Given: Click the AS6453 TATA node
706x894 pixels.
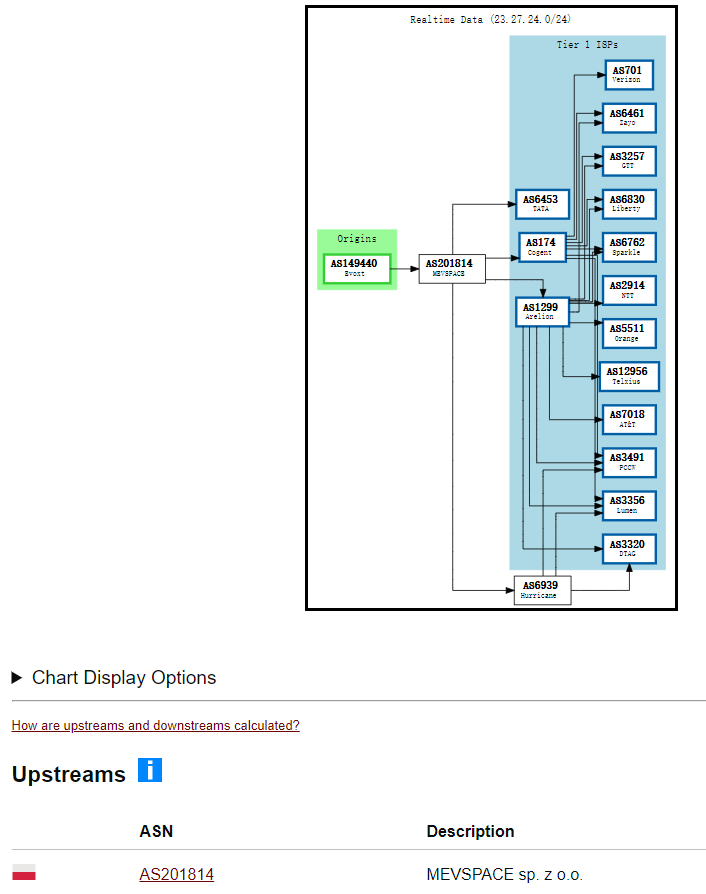Looking at the screenshot, I should point(542,204).
